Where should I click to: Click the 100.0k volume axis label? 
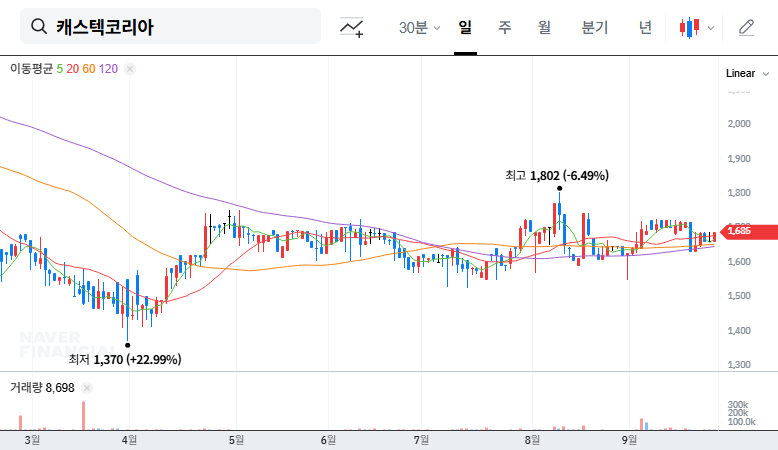click(x=741, y=422)
